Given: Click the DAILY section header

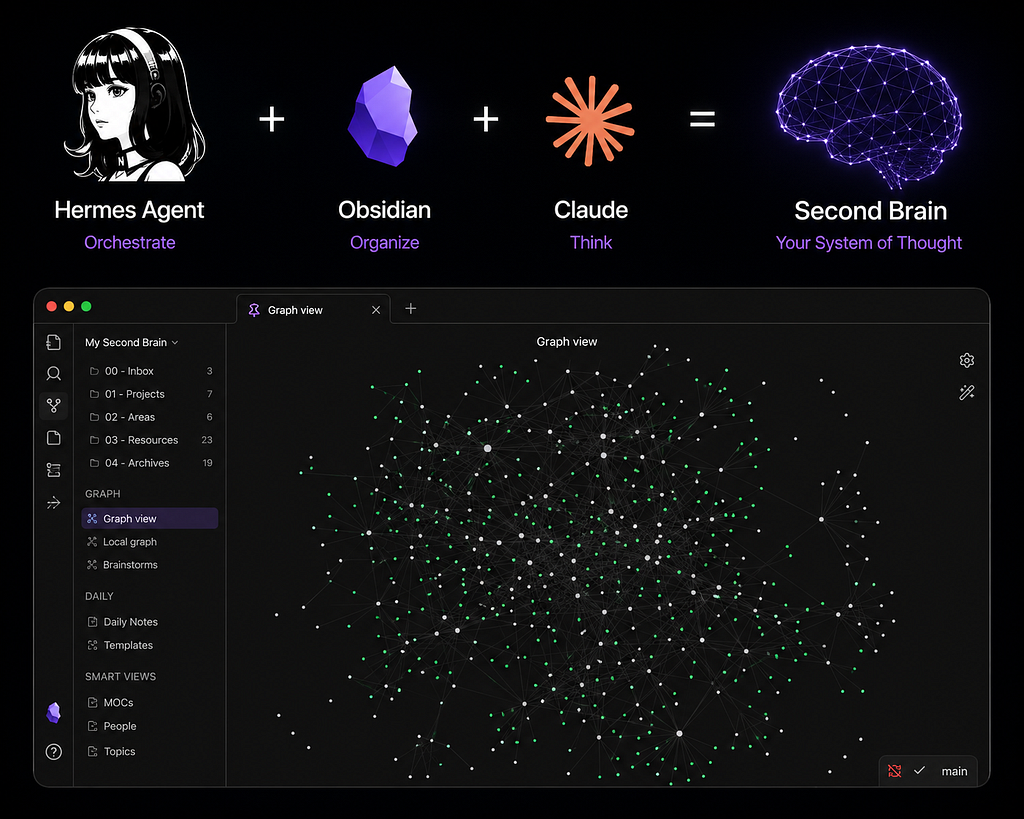Looking at the screenshot, I should tap(99, 596).
